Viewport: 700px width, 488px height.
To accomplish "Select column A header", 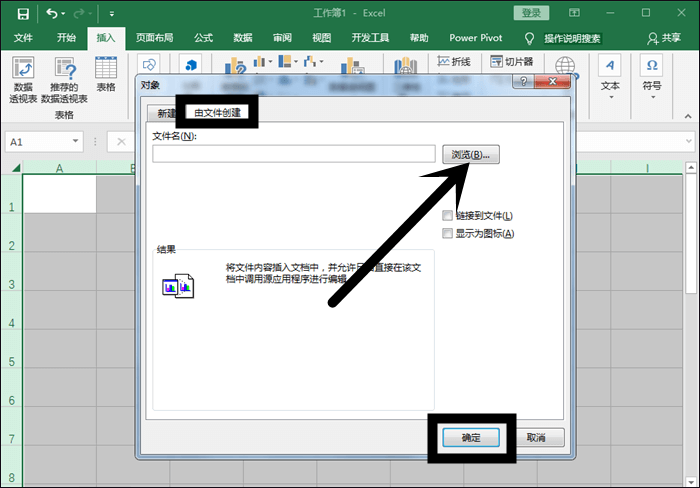I will (x=59, y=168).
